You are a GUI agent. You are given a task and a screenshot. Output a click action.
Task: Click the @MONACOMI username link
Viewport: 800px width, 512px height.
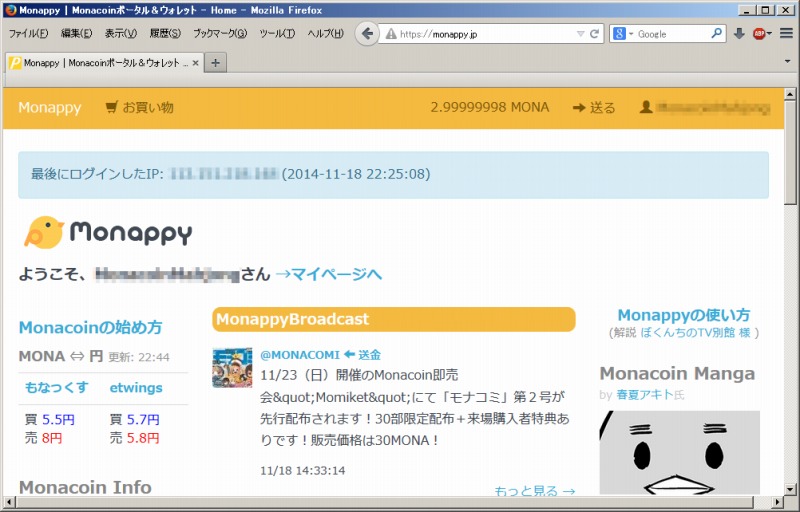(x=300, y=354)
